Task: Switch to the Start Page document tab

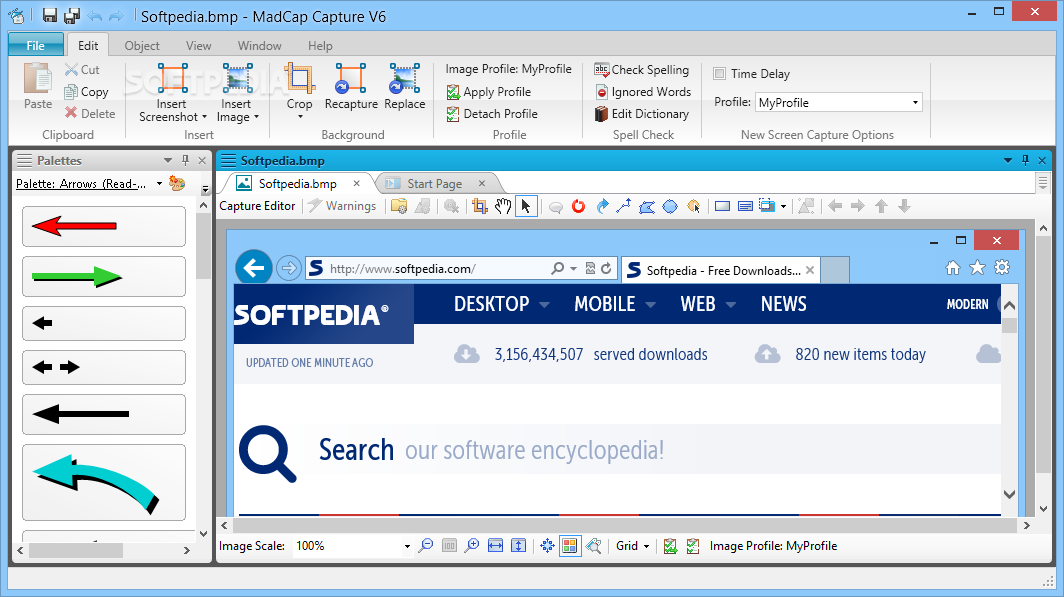Action: coord(434,184)
